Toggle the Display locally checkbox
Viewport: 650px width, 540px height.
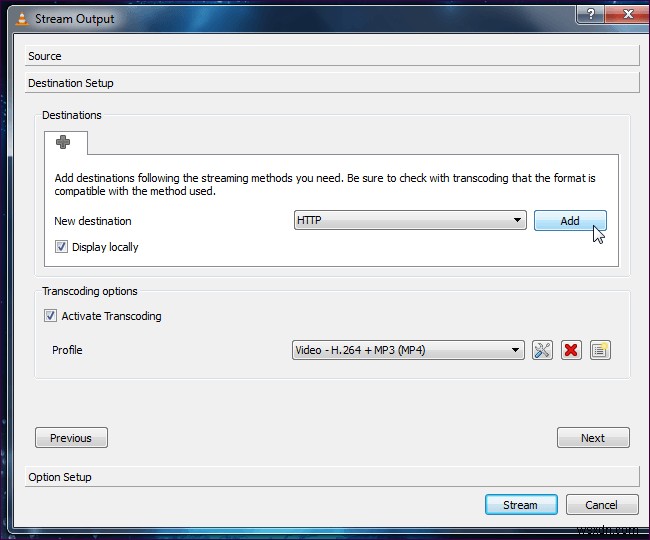pyautogui.click(x=61, y=247)
